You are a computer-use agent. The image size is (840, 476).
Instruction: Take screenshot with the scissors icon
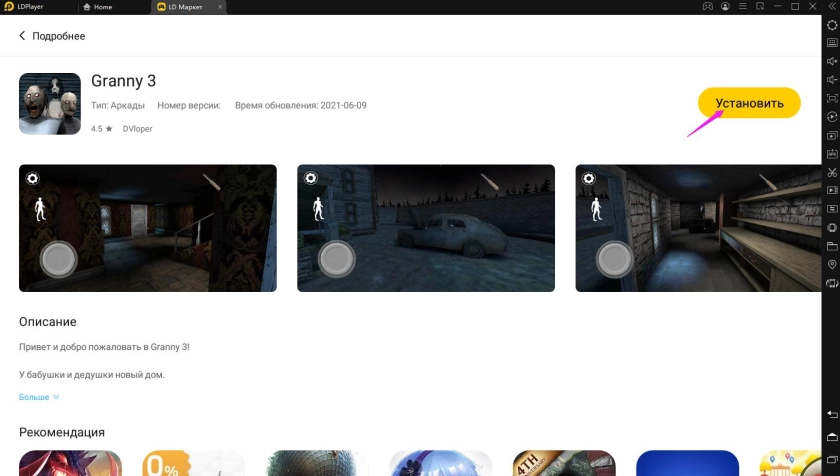(832, 172)
